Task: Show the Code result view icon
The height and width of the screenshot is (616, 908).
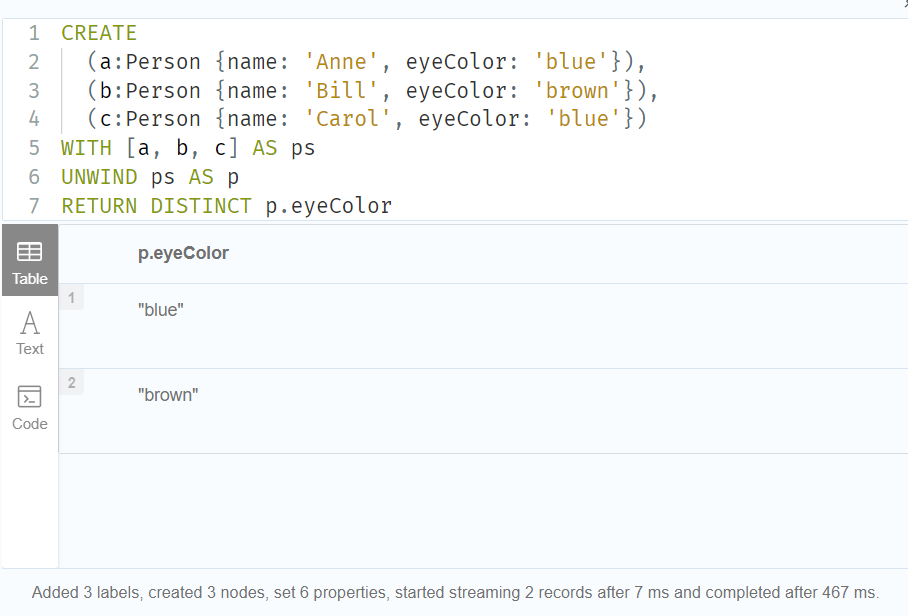Action: coord(30,398)
